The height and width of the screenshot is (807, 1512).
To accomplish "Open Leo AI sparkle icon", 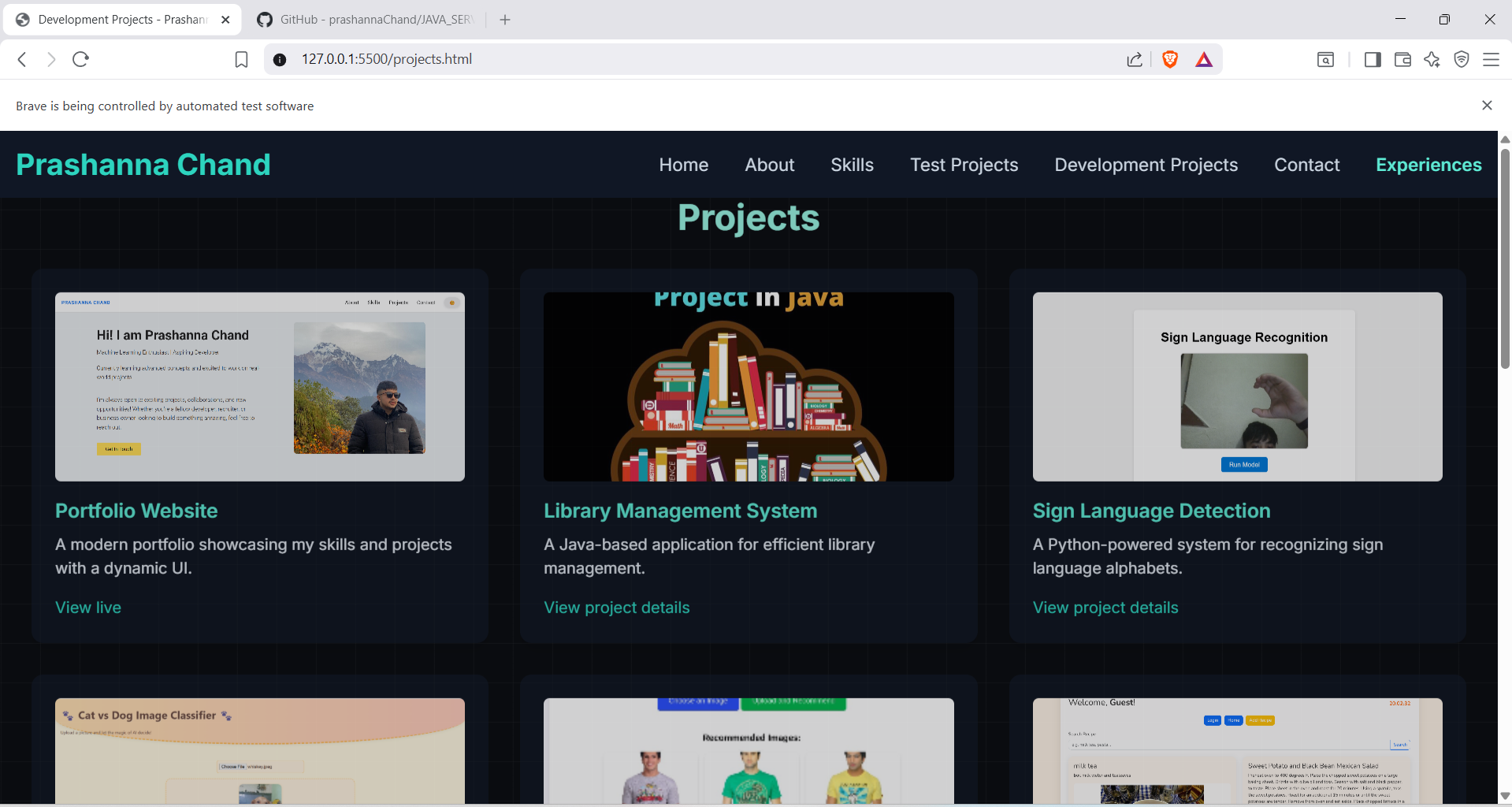I will (1432, 60).
